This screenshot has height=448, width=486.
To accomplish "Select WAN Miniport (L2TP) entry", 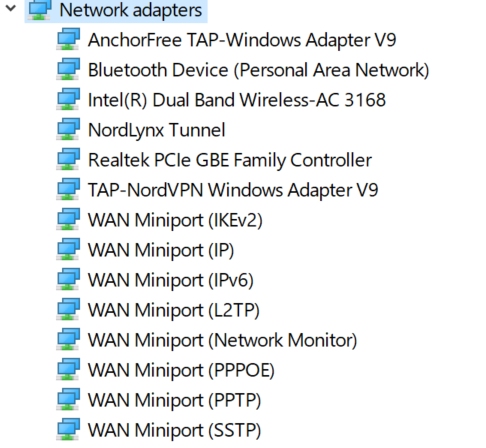I will point(174,310).
